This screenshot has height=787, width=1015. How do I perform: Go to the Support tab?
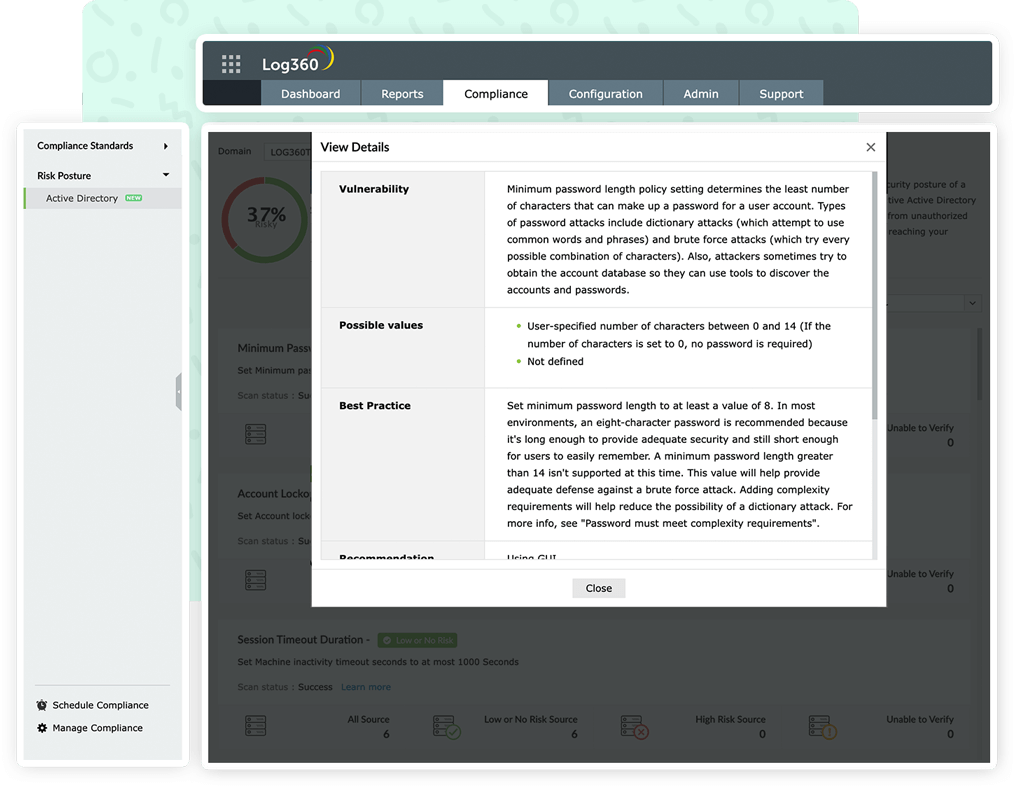pos(781,93)
